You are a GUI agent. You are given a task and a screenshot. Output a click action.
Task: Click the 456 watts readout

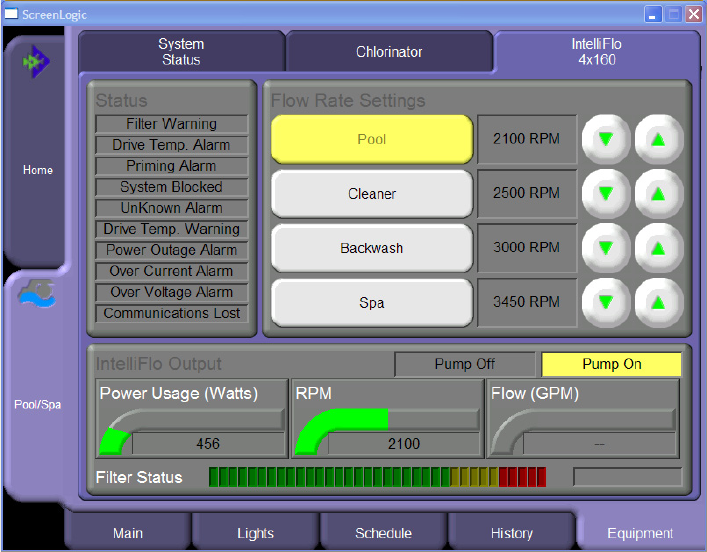[x=208, y=444]
